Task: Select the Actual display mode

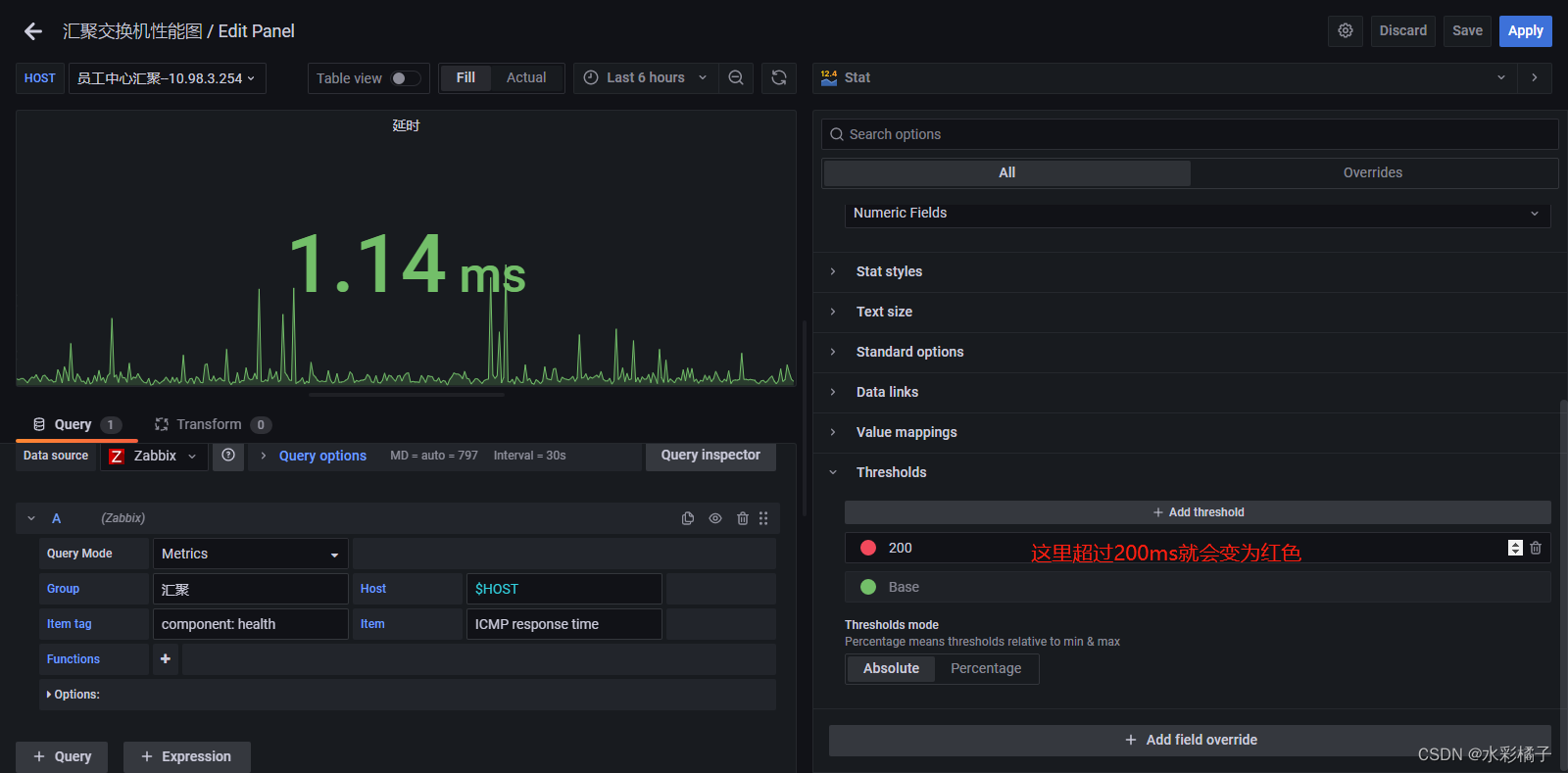Action: (x=526, y=77)
